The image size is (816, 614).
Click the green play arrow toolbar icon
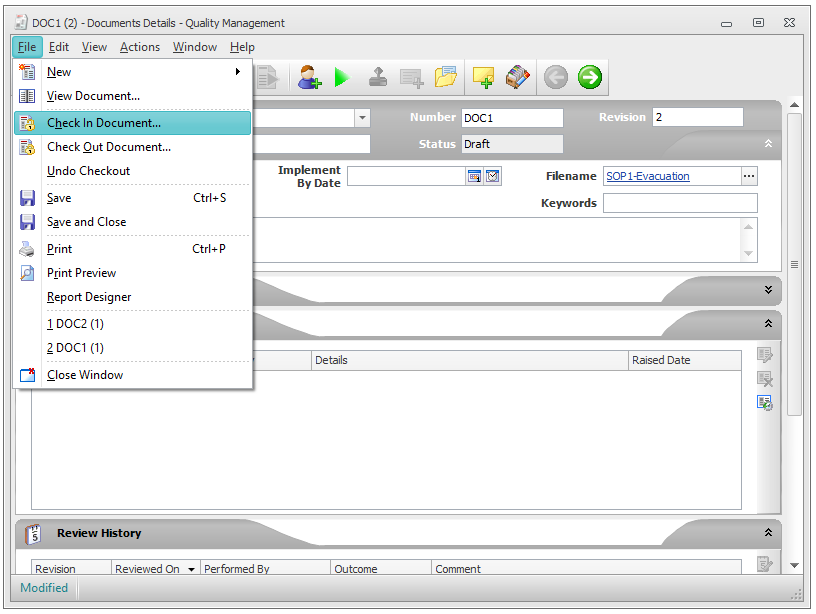[342, 77]
